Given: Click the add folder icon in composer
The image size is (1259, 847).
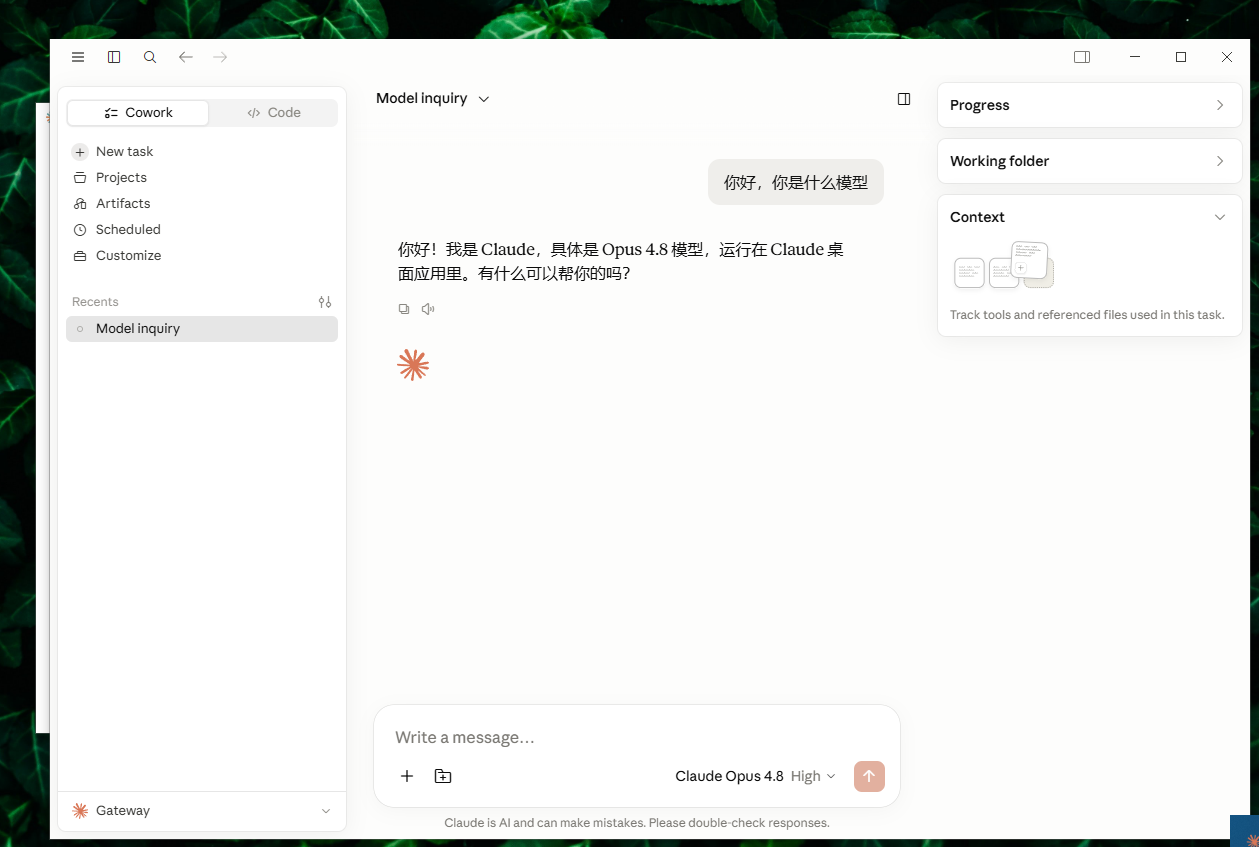Looking at the screenshot, I should click(x=443, y=776).
